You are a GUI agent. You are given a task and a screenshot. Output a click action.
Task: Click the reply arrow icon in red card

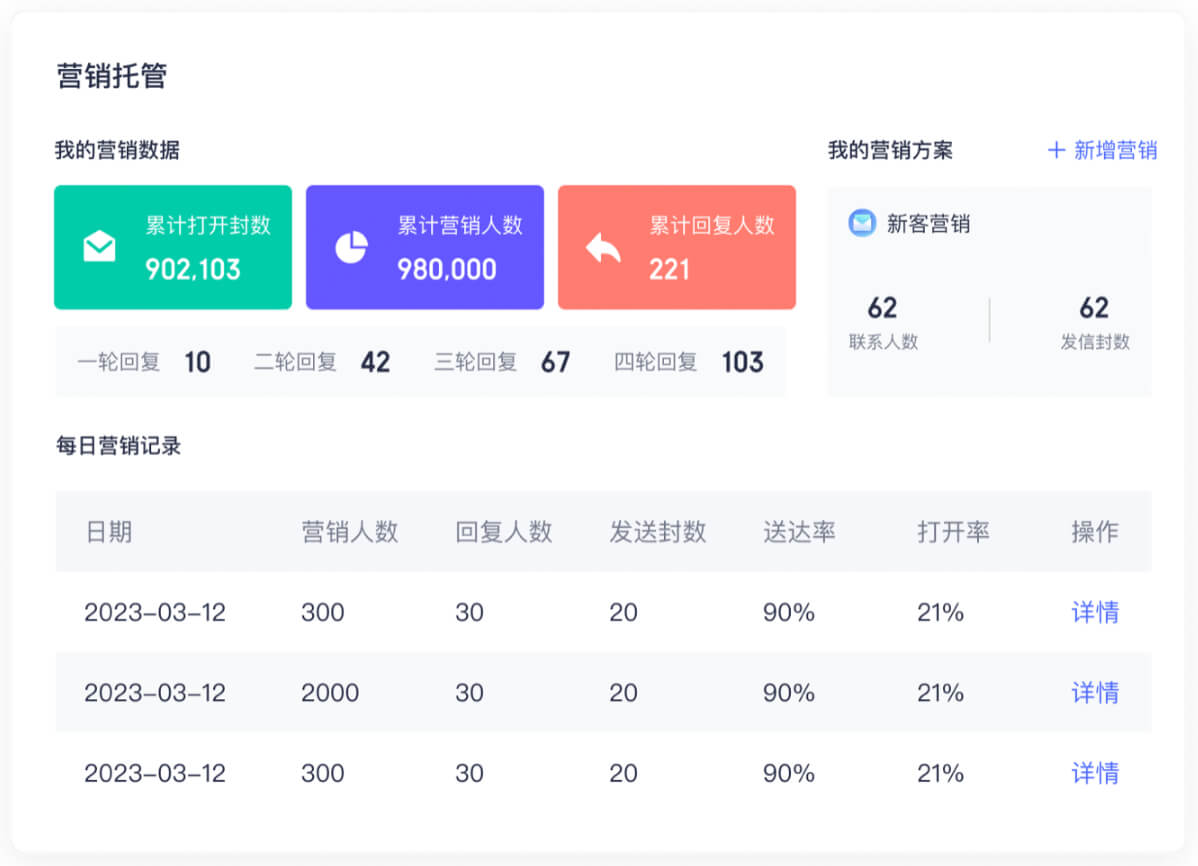click(x=603, y=248)
